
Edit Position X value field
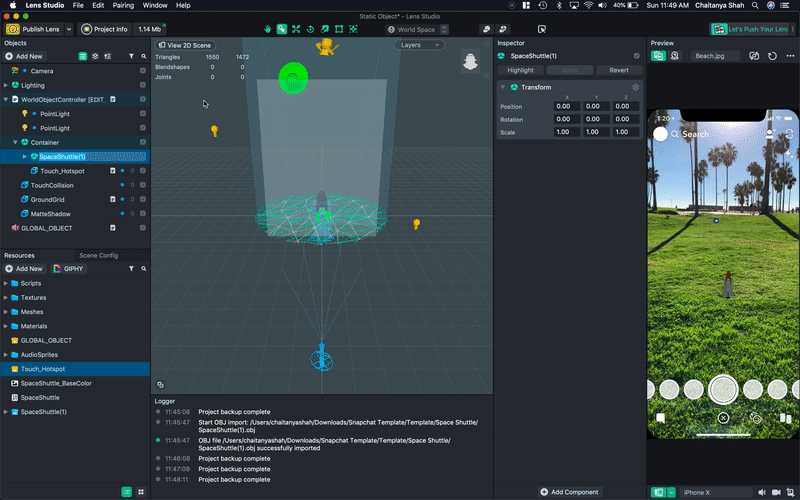(567, 106)
